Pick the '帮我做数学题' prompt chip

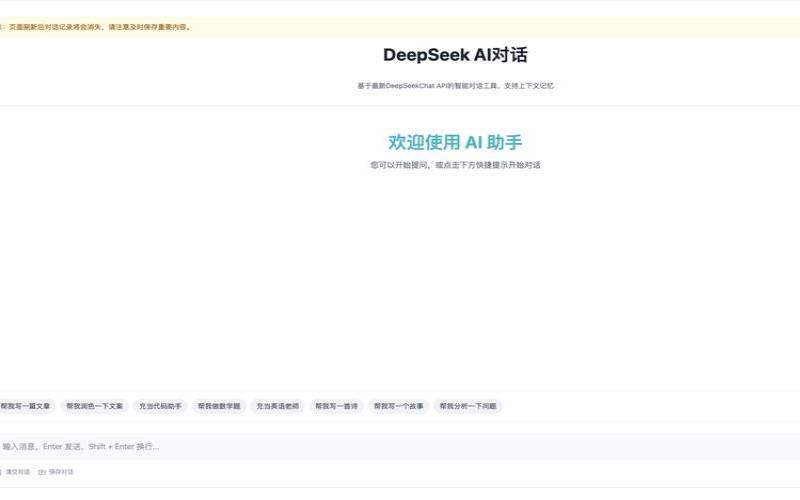(x=219, y=406)
